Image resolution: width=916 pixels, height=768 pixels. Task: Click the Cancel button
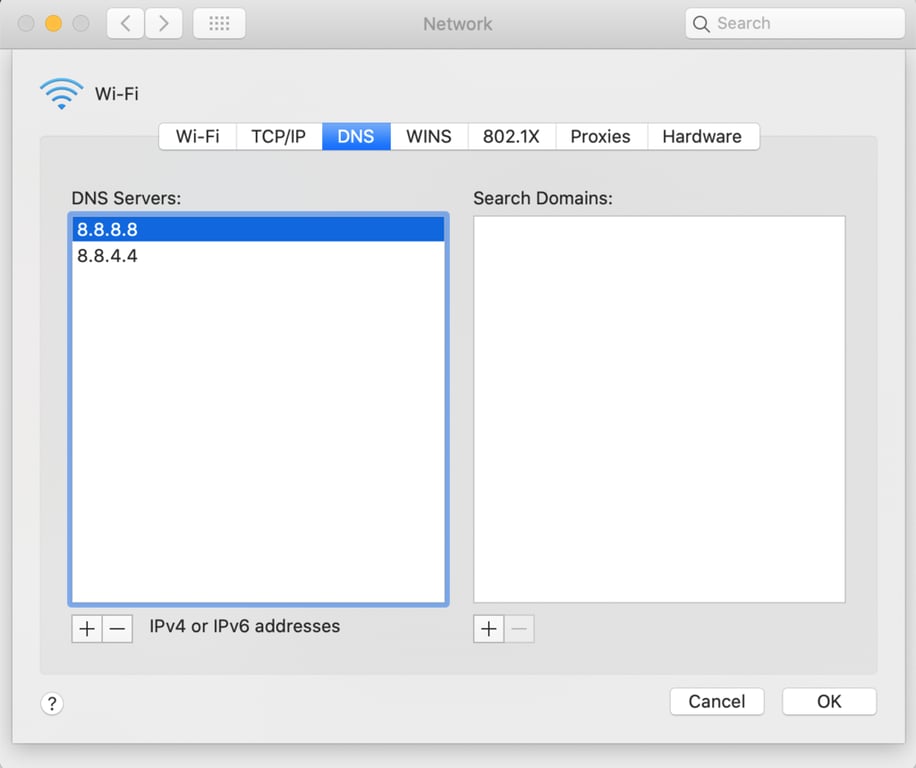[717, 701]
